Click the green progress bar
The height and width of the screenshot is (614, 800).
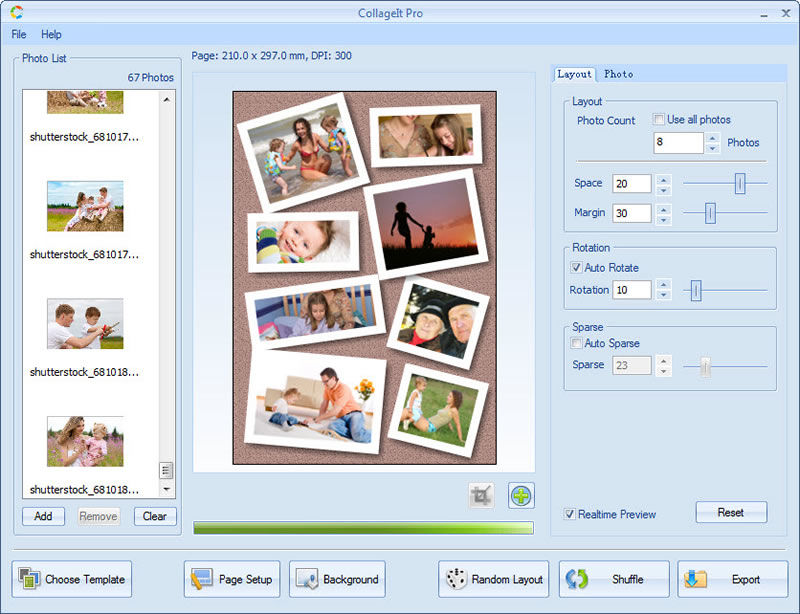click(x=363, y=528)
